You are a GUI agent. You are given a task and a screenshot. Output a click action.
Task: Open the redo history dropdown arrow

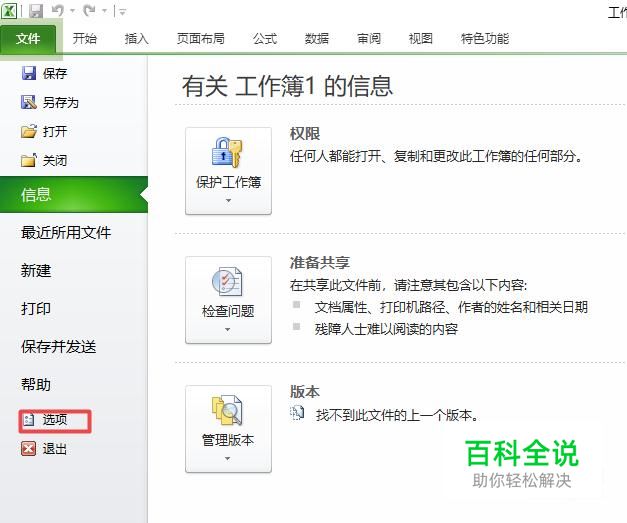point(104,11)
